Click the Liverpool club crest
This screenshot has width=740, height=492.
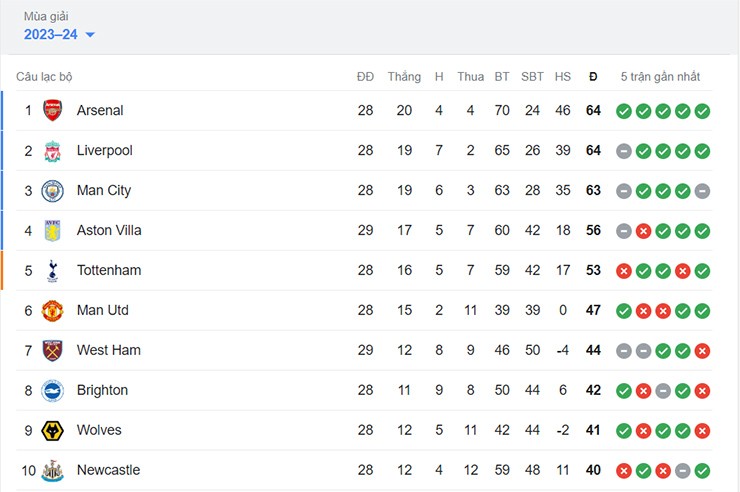[52, 150]
